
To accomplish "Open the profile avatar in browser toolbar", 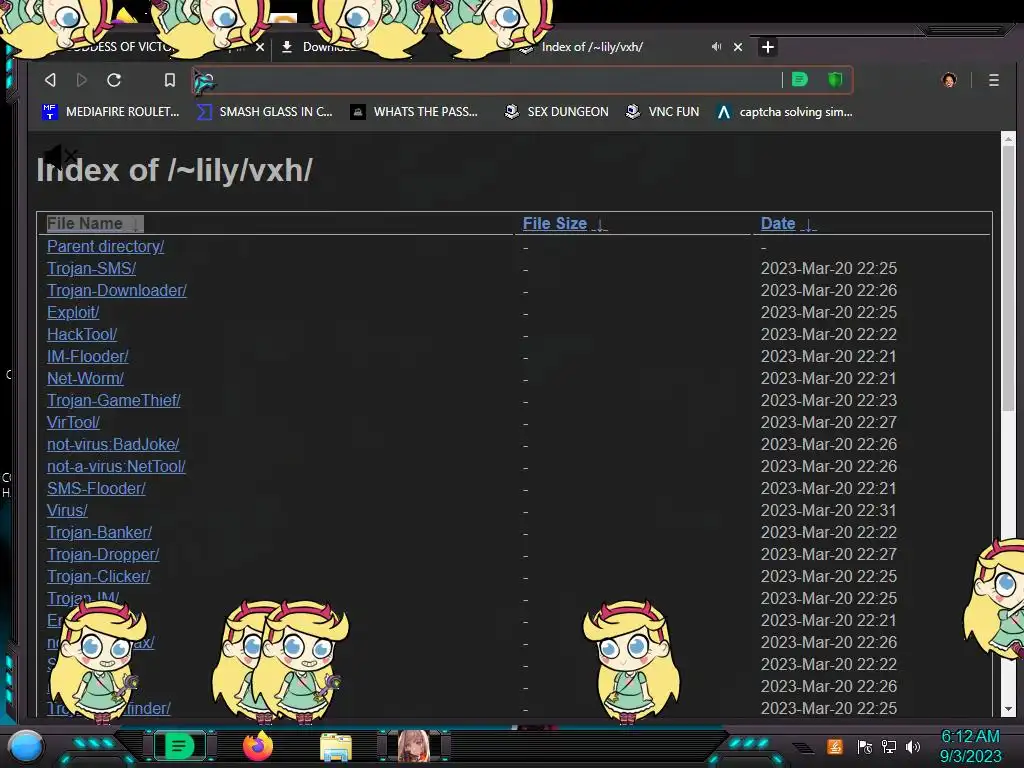I will 949,80.
